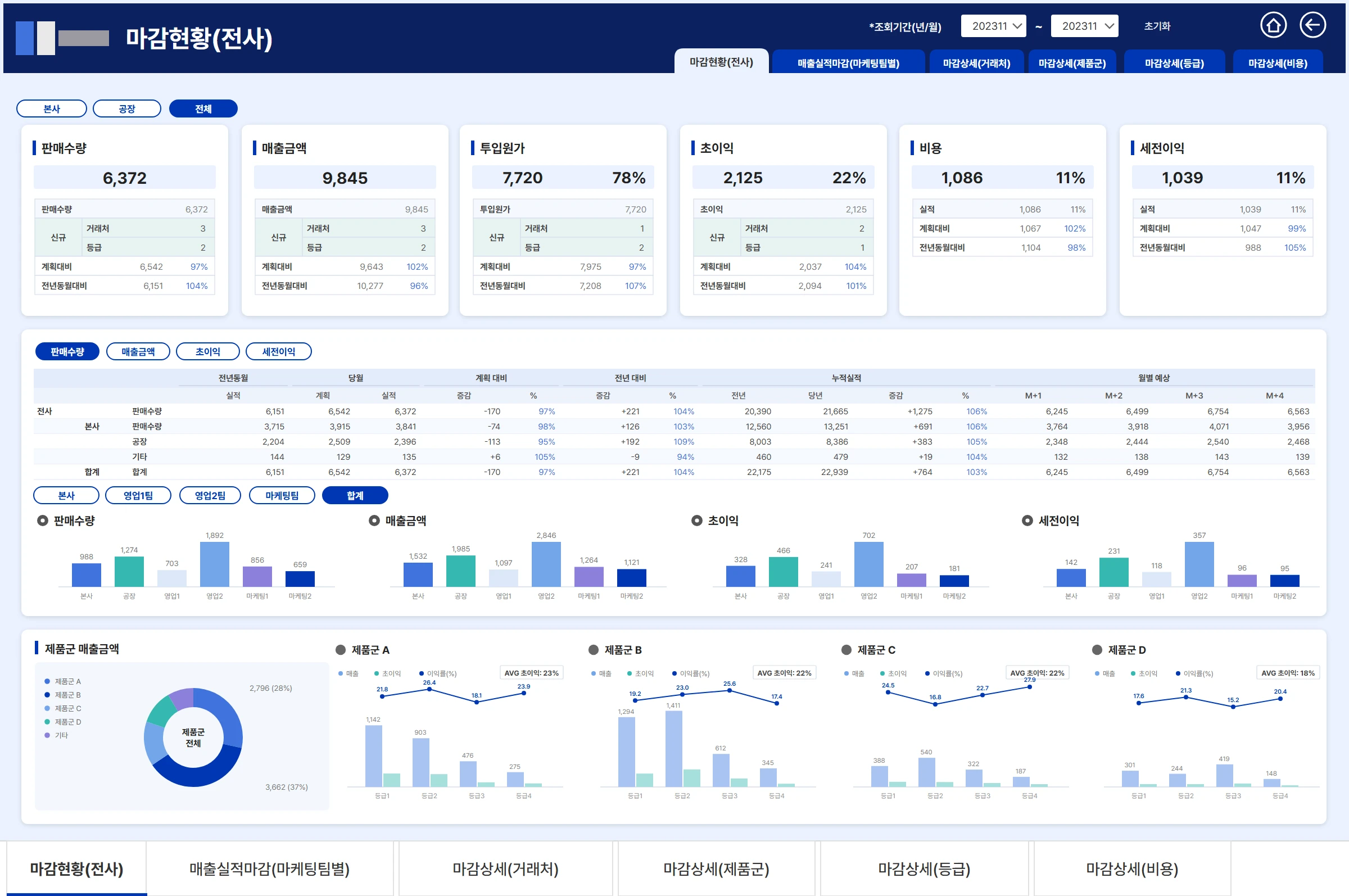
Task: Open the start period 202311 dropdown
Action: [993, 26]
